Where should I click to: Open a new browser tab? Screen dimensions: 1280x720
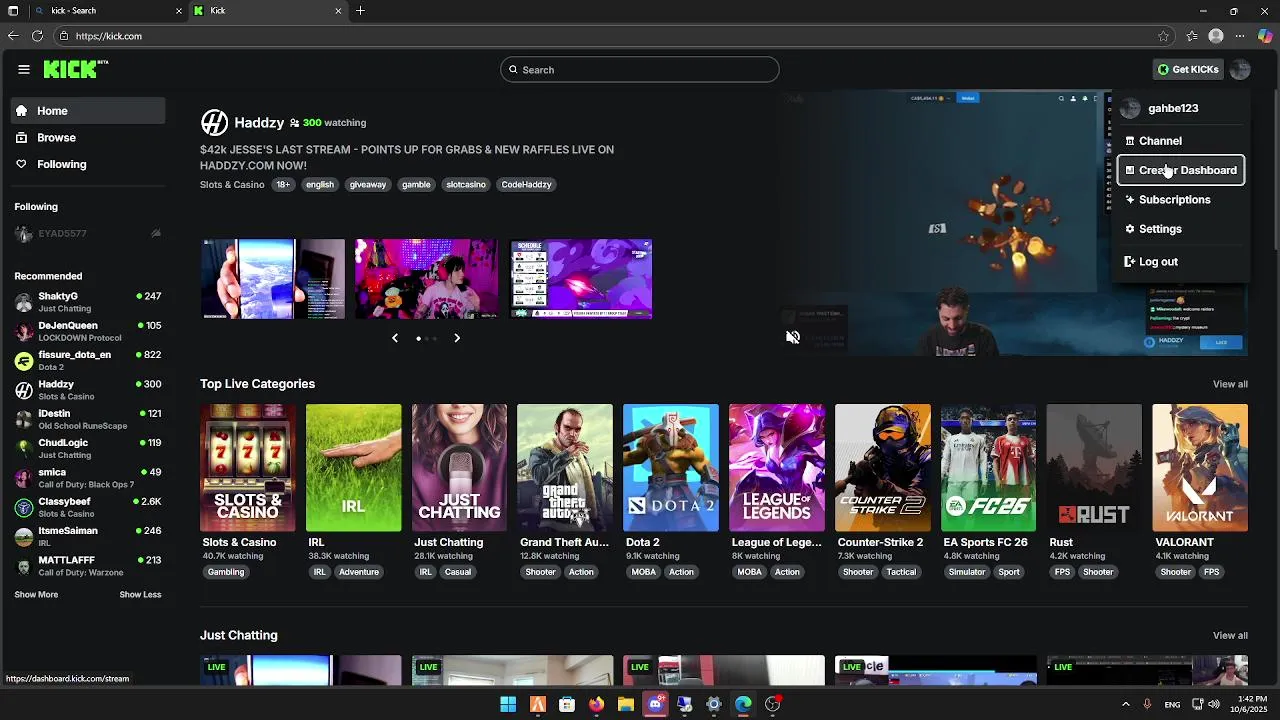click(x=360, y=11)
